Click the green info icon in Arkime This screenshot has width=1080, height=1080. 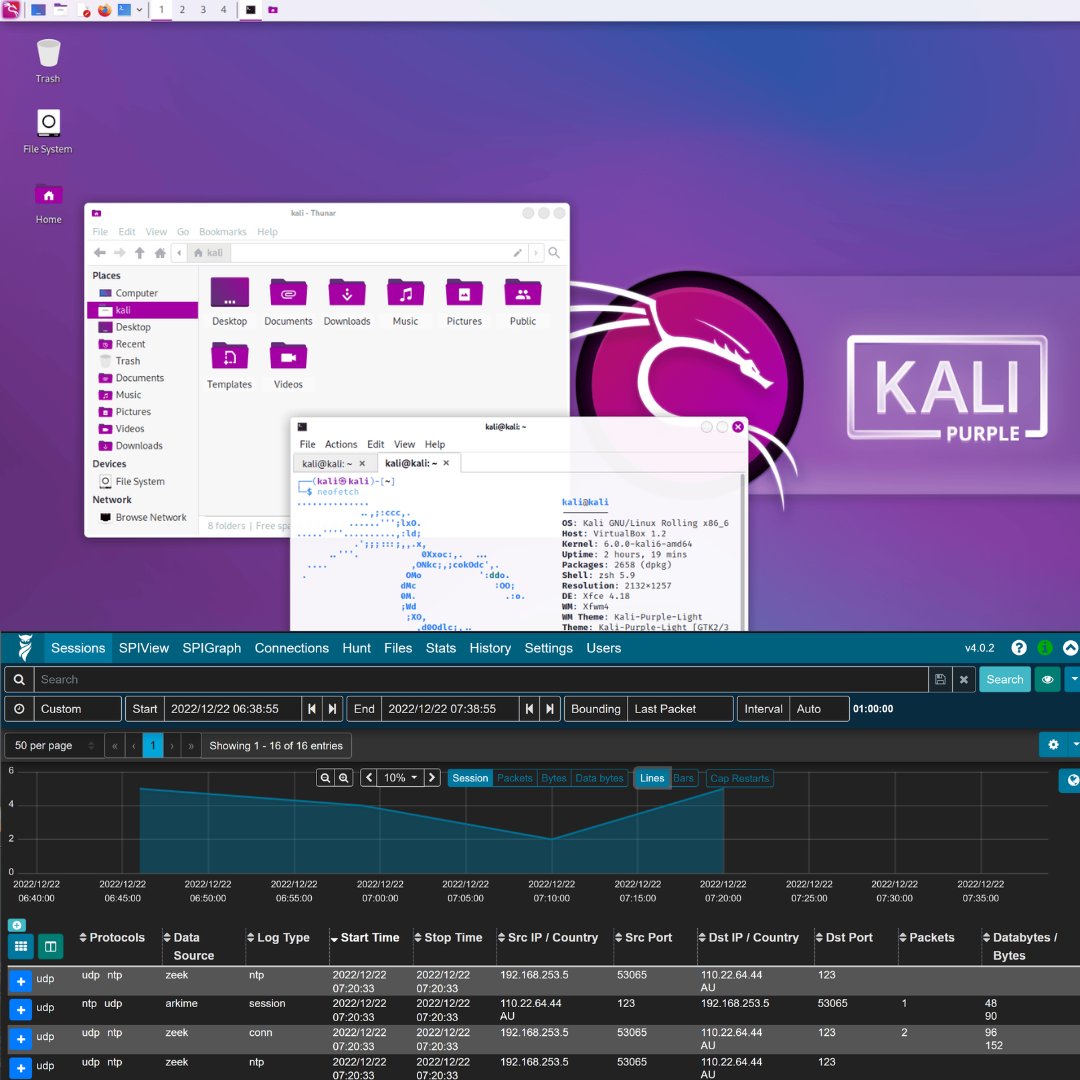pos(1045,648)
